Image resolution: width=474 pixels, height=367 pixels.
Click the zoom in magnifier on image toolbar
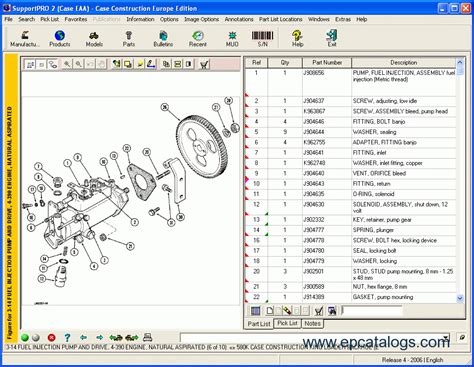pos(67,64)
